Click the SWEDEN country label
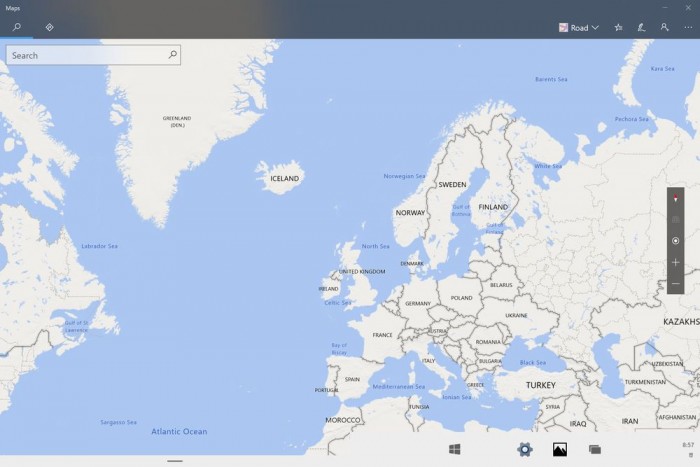The image size is (700, 467). click(x=452, y=184)
